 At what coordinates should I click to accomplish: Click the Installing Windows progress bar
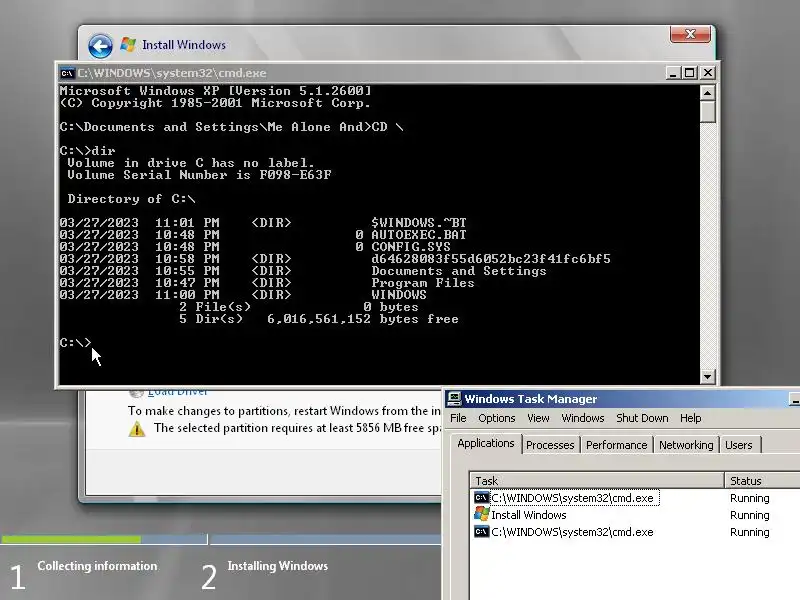coord(326,539)
